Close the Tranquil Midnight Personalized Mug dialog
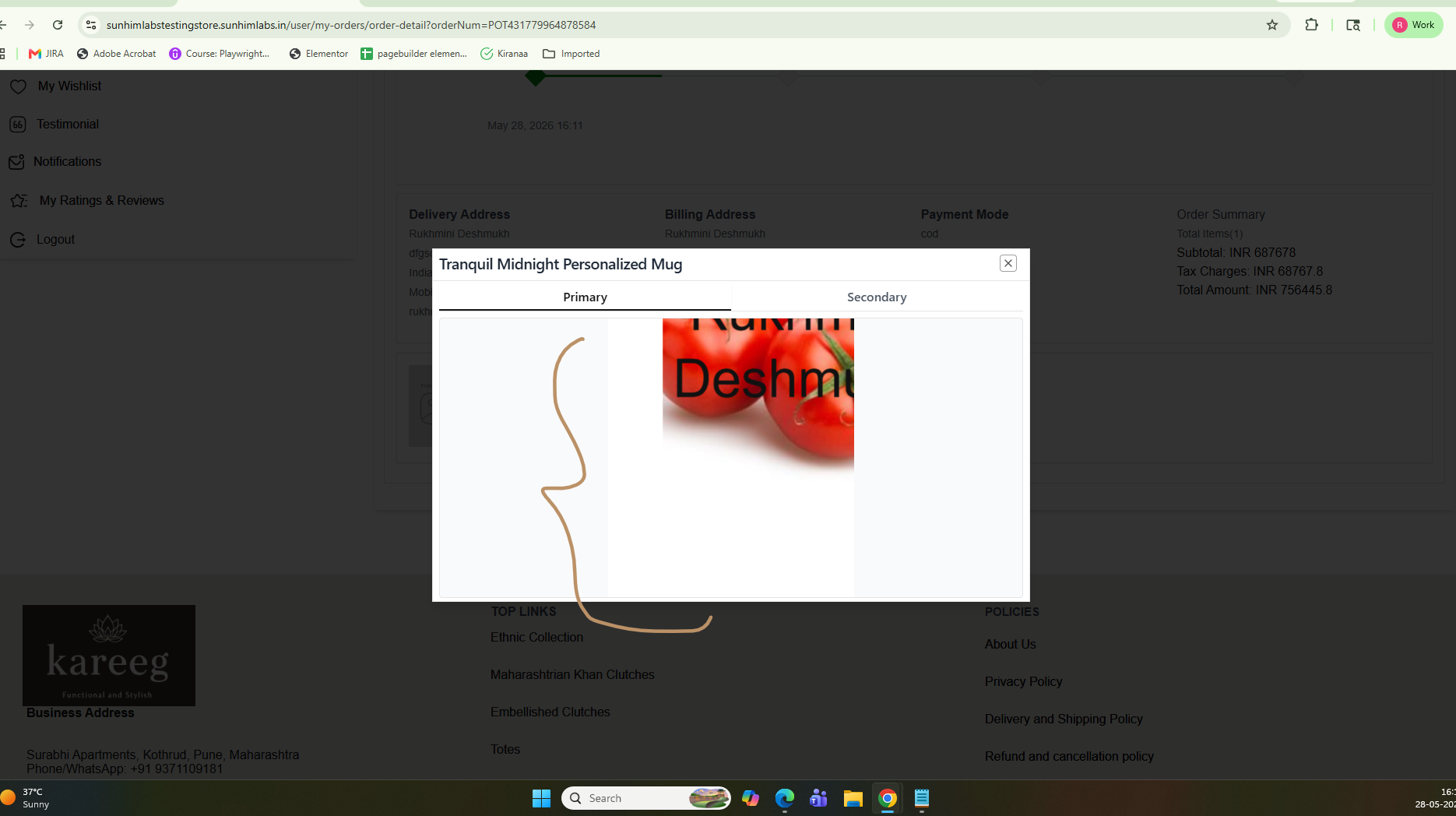The image size is (1456, 816). [x=1008, y=263]
